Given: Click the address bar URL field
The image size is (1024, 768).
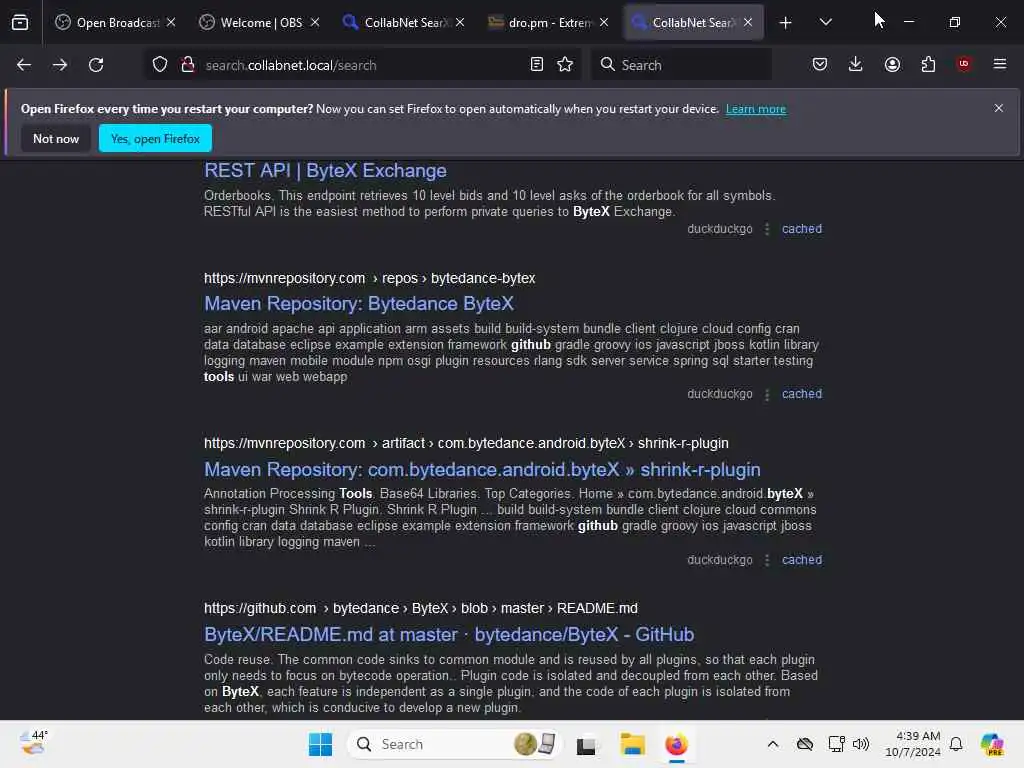Looking at the screenshot, I should (362, 65).
